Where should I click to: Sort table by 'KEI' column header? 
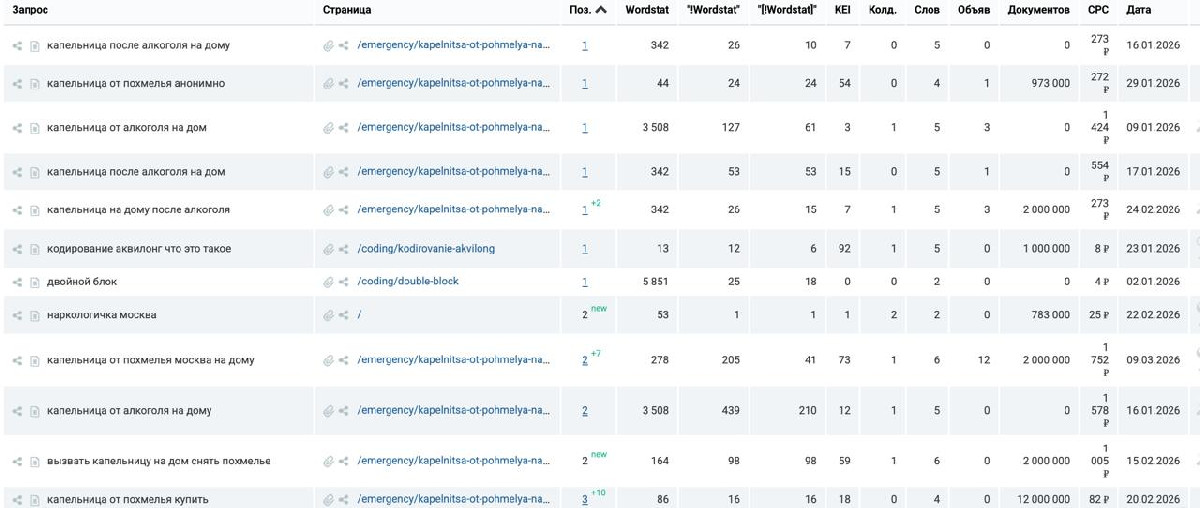click(x=842, y=10)
